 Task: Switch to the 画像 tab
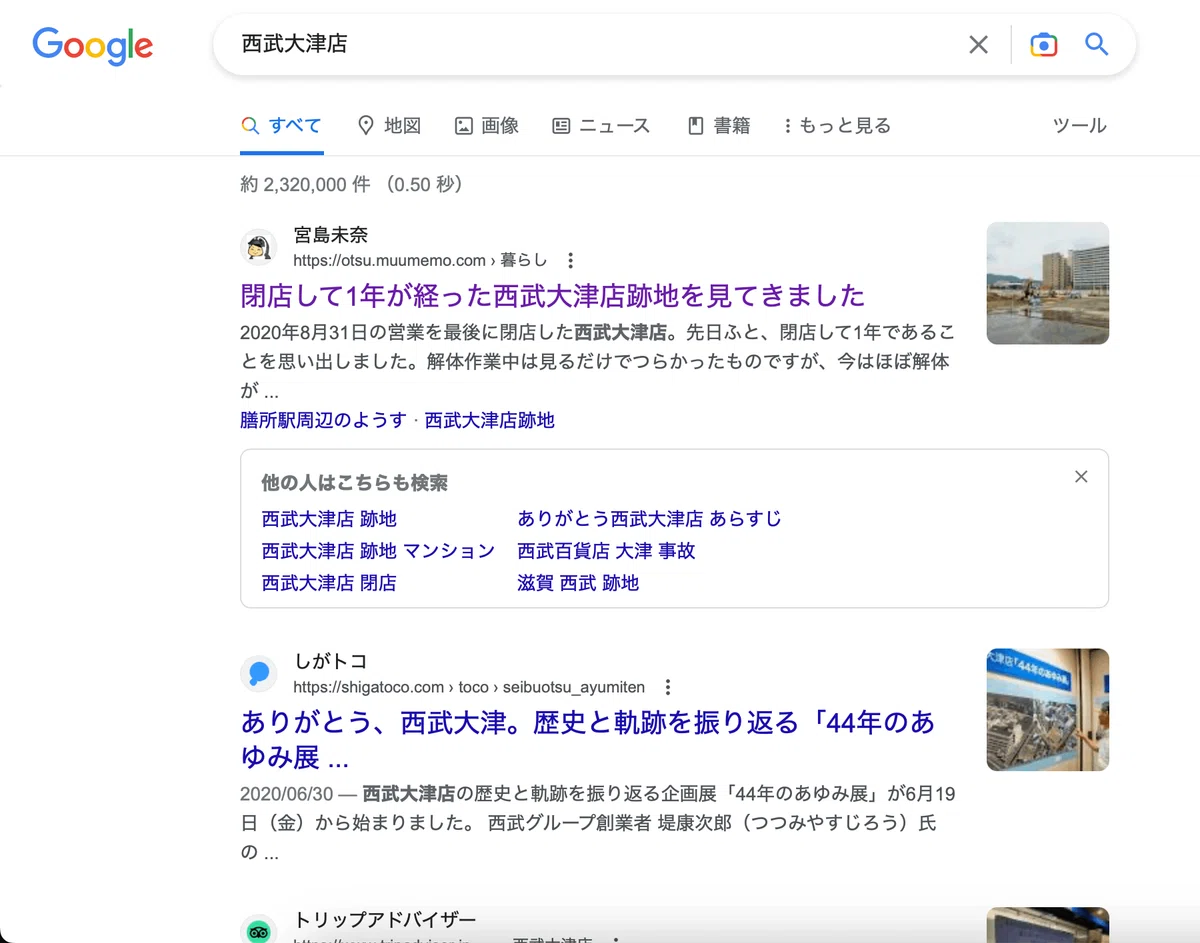487,126
